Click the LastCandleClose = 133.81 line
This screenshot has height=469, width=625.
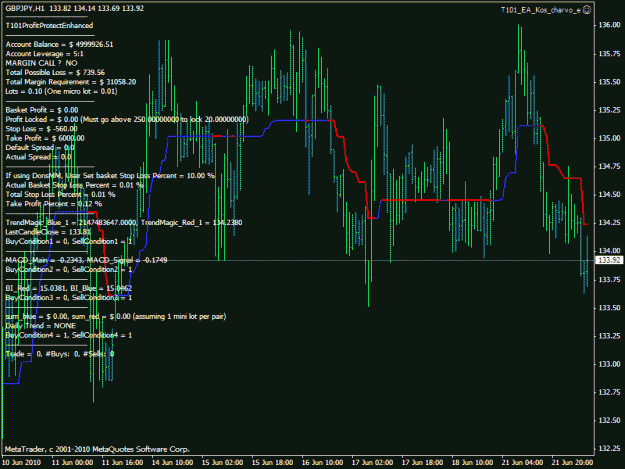click(x=48, y=232)
